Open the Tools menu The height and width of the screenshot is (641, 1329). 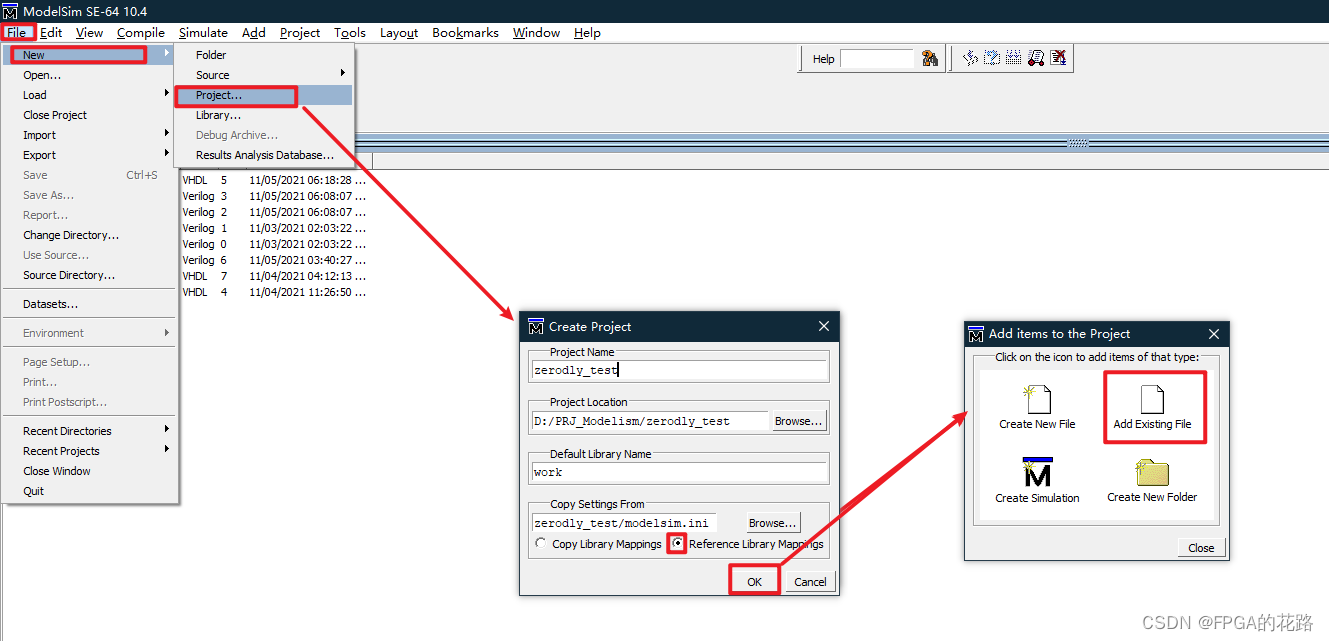pyautogui.click(x=350, y=32)
